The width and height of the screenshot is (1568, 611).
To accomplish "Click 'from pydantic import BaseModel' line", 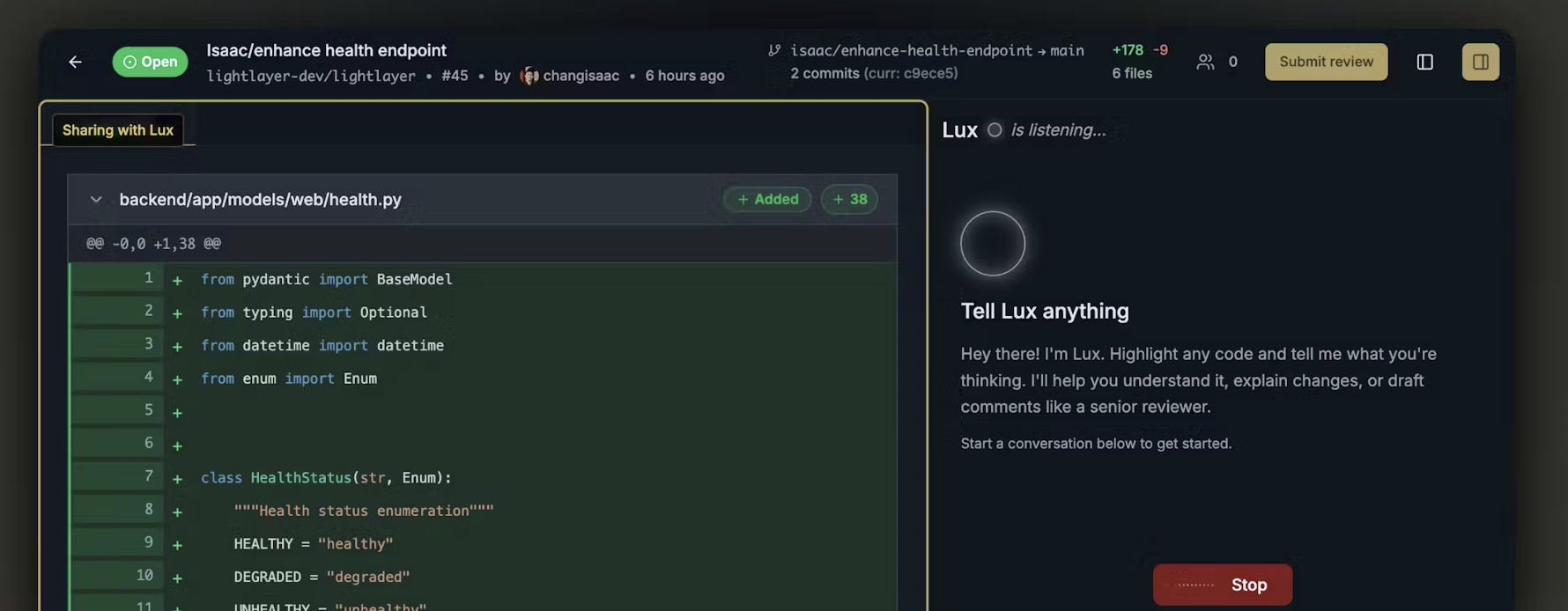I will click(x=326, y=279).
